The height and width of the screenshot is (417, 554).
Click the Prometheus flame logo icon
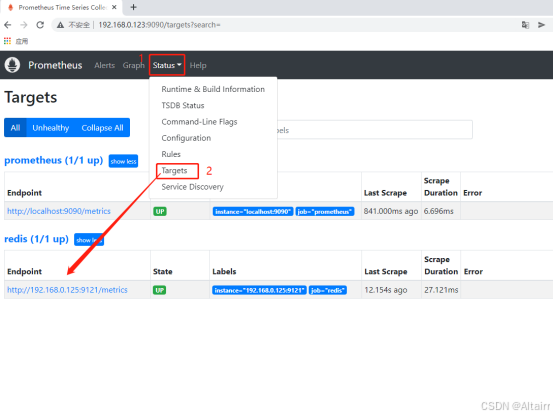pos(12,65)
